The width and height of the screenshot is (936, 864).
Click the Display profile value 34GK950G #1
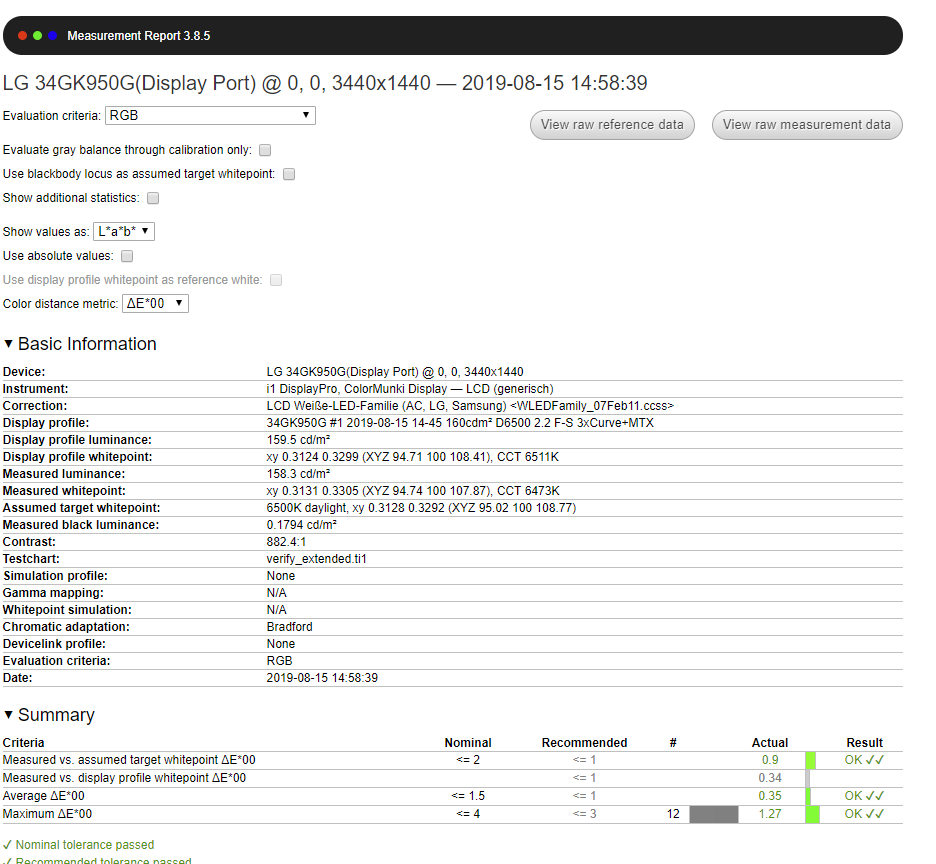click(x=460, y=423)
